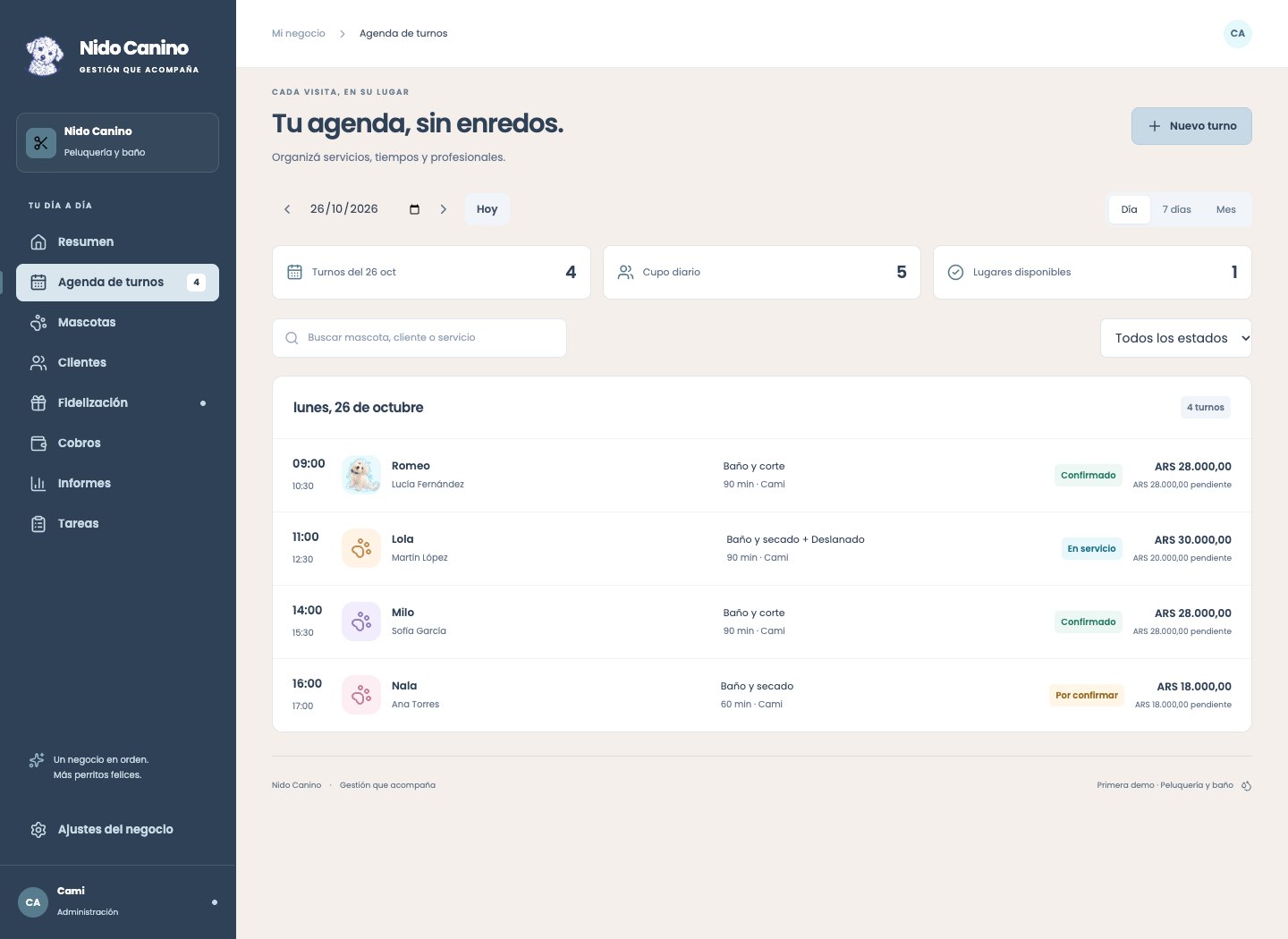Screen dimensions: 1288x939
Task: Open Romeo's dog photo thumbnail
Action: point(361,475)
